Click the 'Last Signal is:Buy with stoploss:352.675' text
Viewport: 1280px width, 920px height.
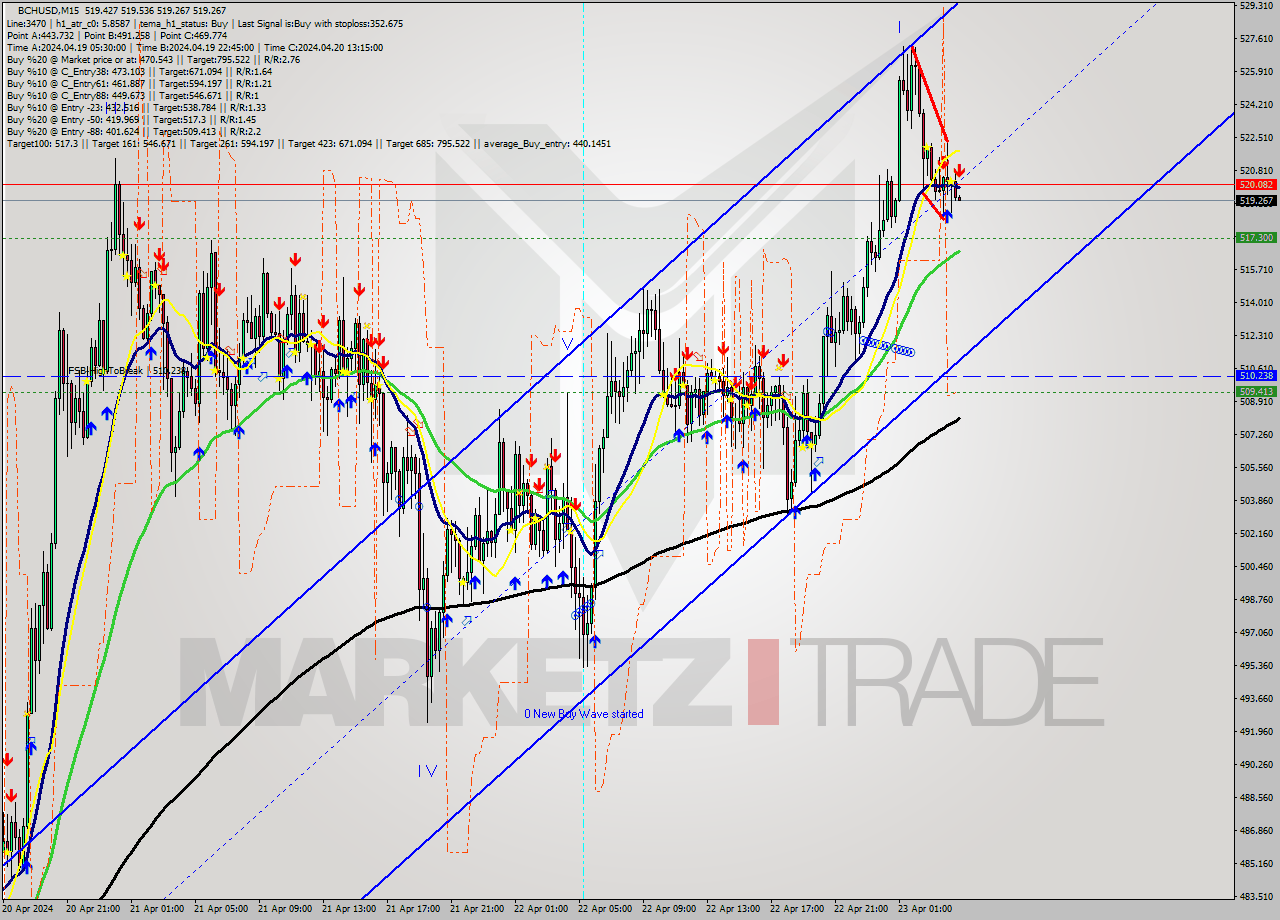click(318, 22)
